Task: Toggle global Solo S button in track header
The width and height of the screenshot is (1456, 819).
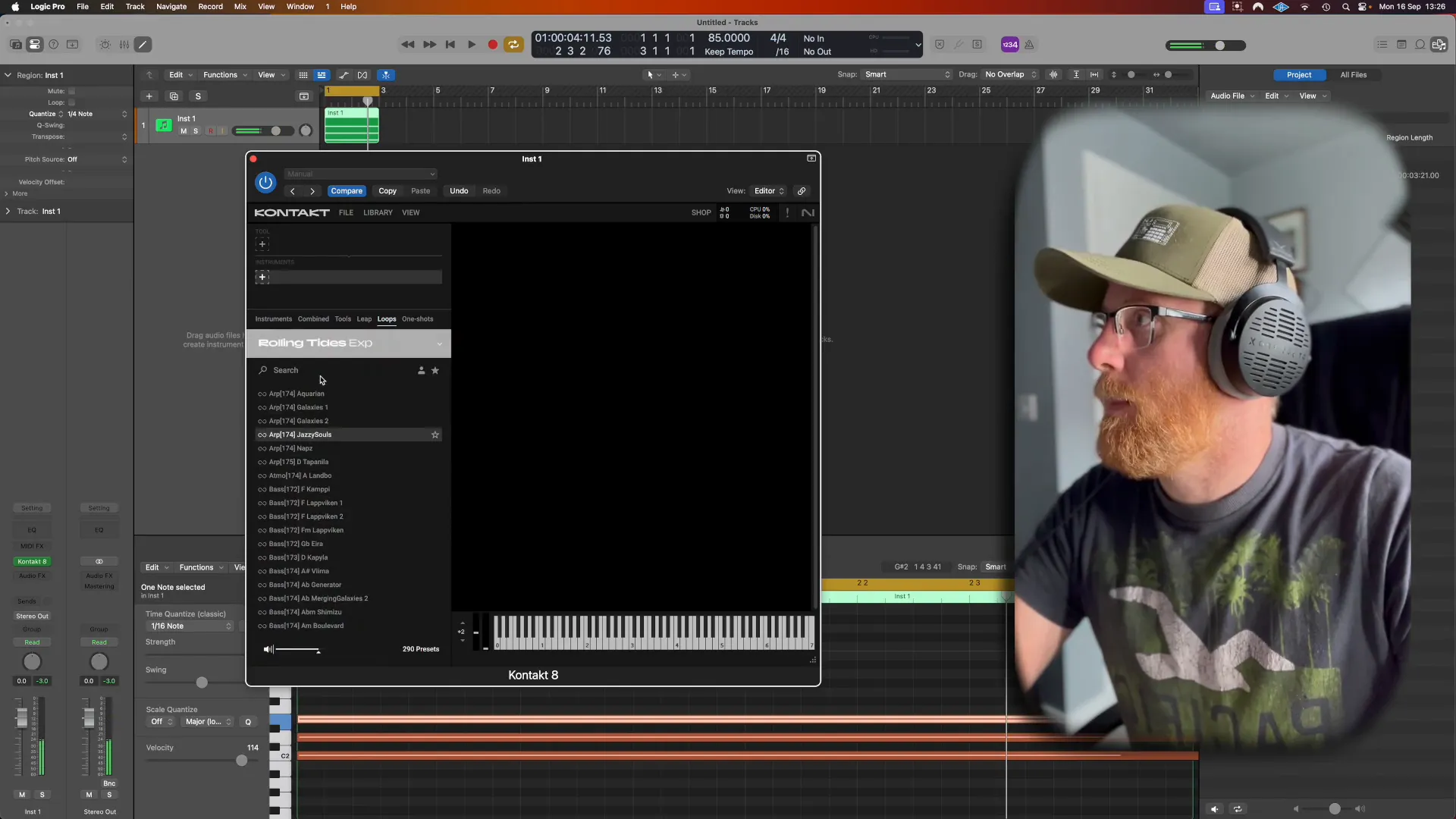Action: [198, 96]
